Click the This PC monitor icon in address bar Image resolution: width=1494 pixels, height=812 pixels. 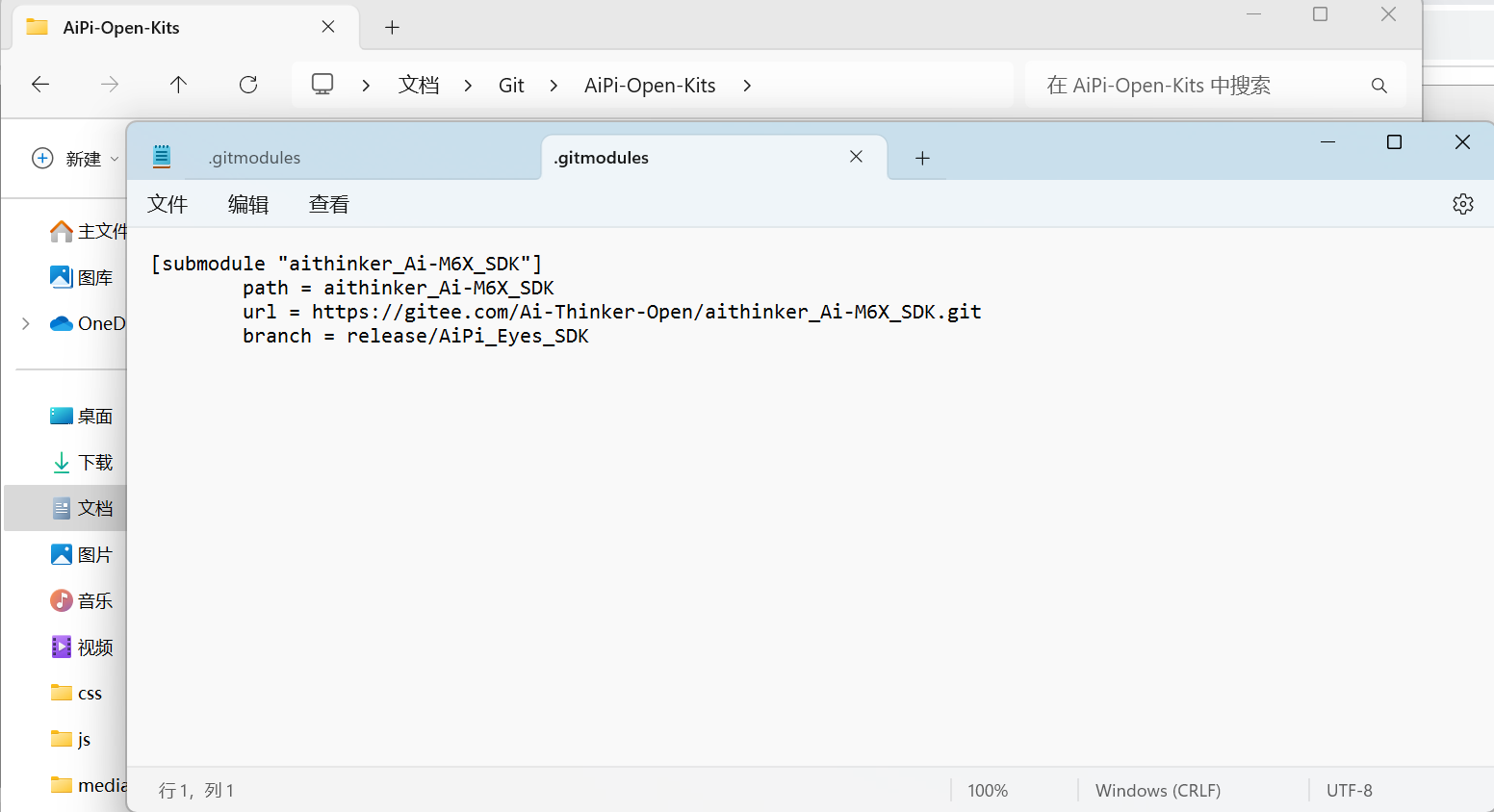click(322, 85)
